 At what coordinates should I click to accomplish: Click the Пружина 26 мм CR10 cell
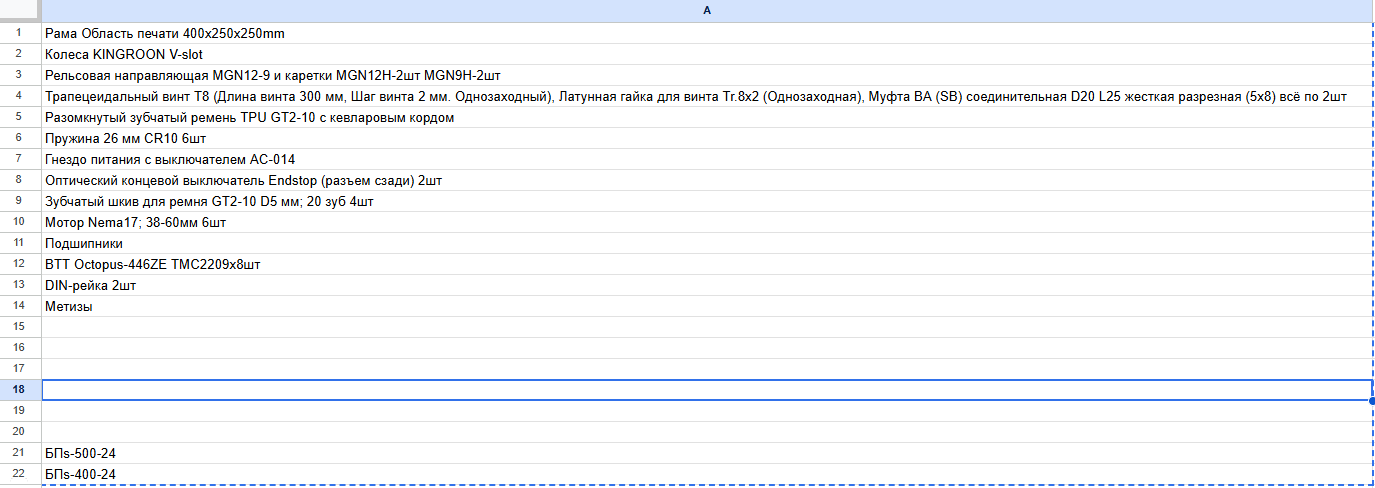coord(118,138)
